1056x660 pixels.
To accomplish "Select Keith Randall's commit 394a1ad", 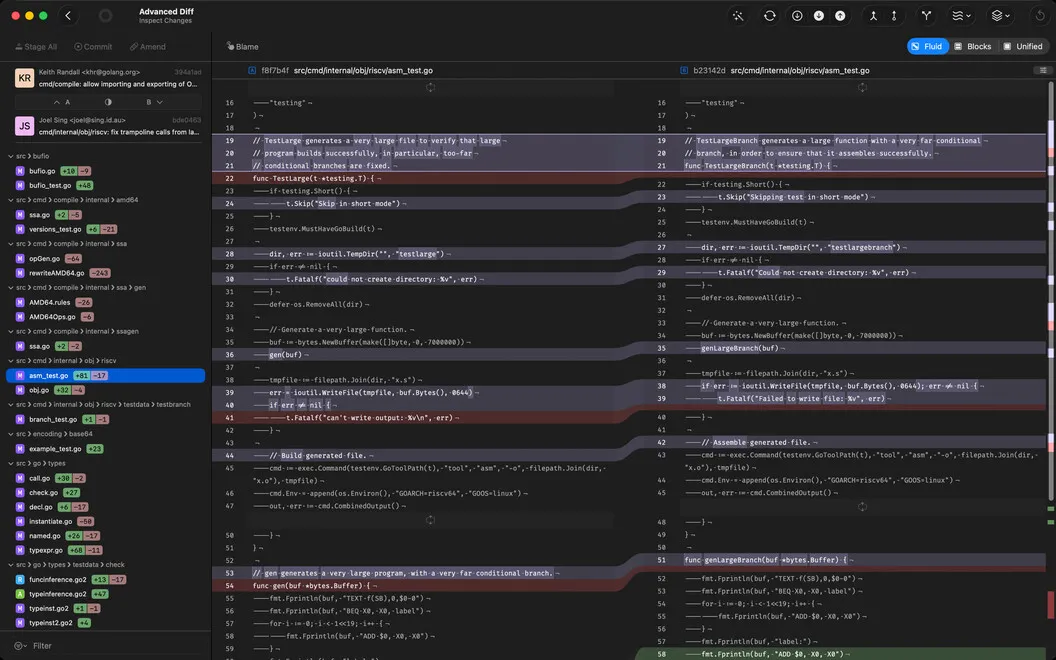I will click(108, 78).
